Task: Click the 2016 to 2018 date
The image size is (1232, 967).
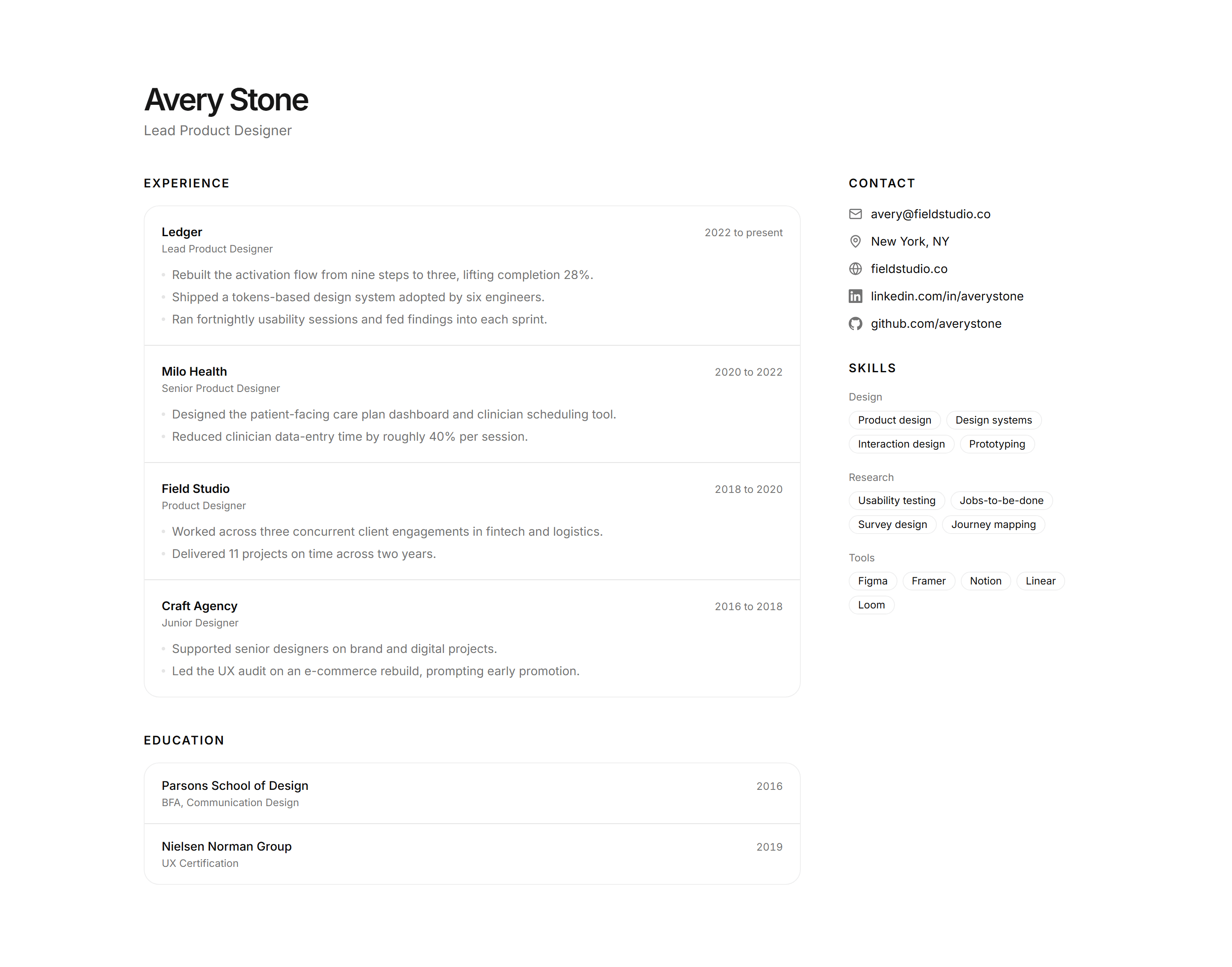Action: click(x=748, y=606)
